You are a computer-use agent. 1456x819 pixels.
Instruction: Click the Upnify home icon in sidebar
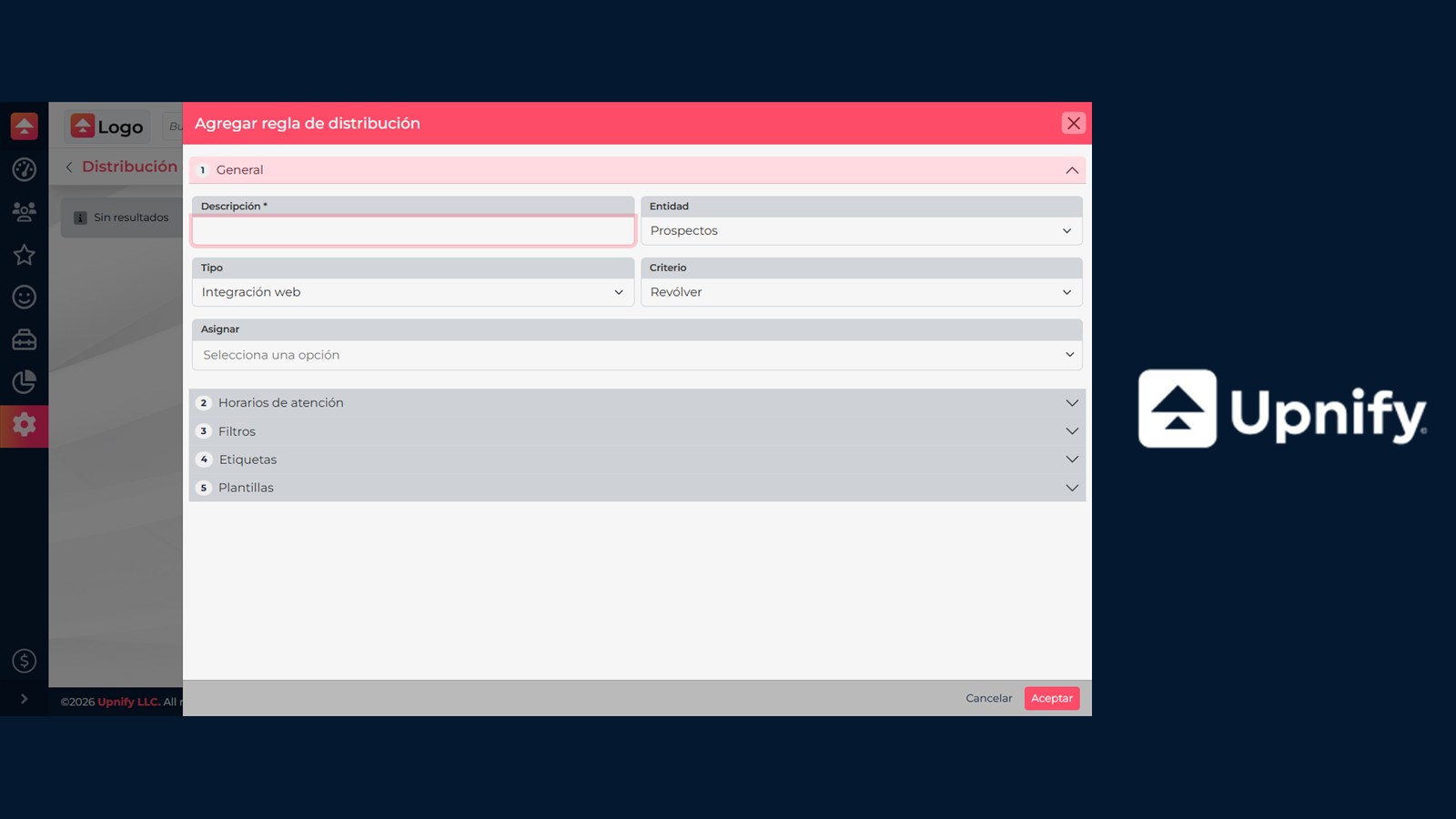[25, 126]
